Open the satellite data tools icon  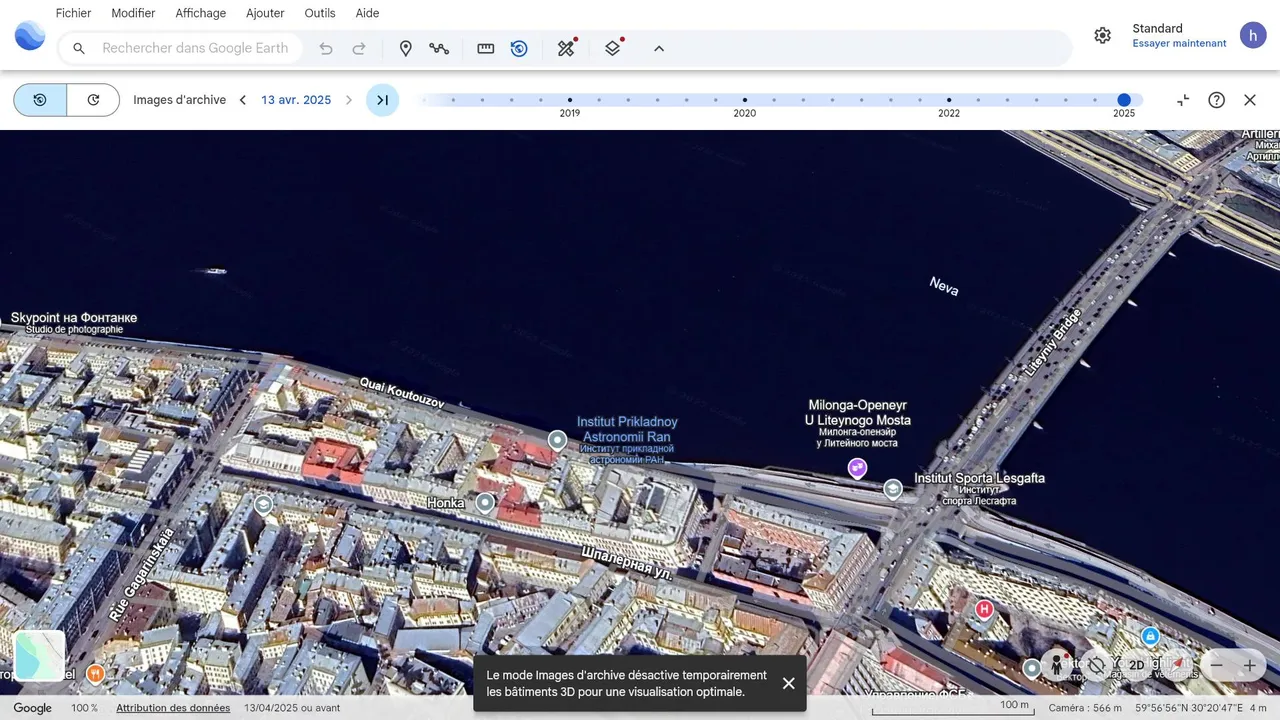point(567,48)
